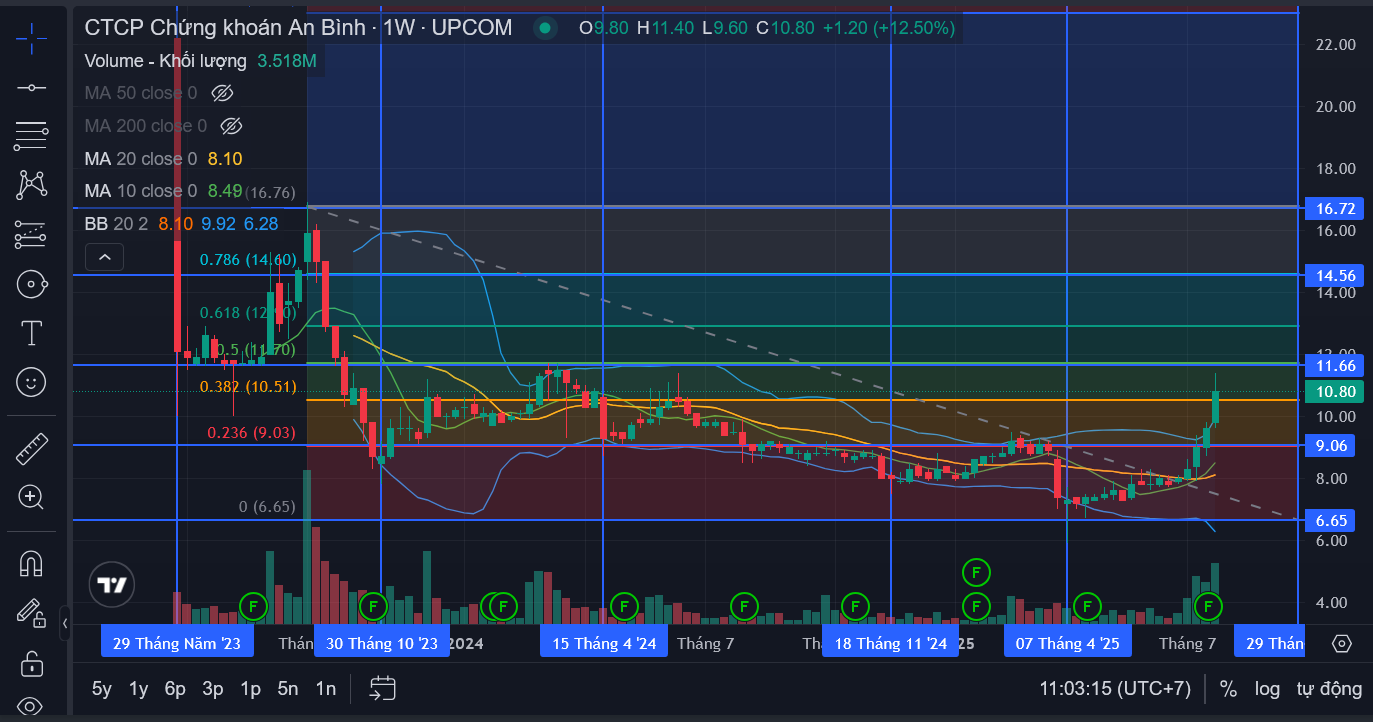
Task: Select the Text annotation tool
Action: tap(31, 333)
